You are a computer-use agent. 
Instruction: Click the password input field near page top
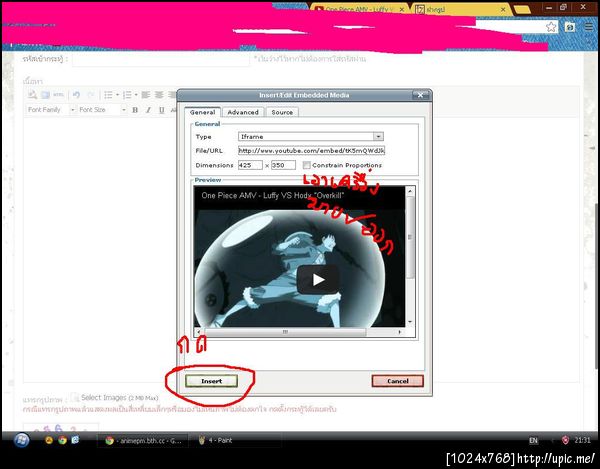pos(161,59)
